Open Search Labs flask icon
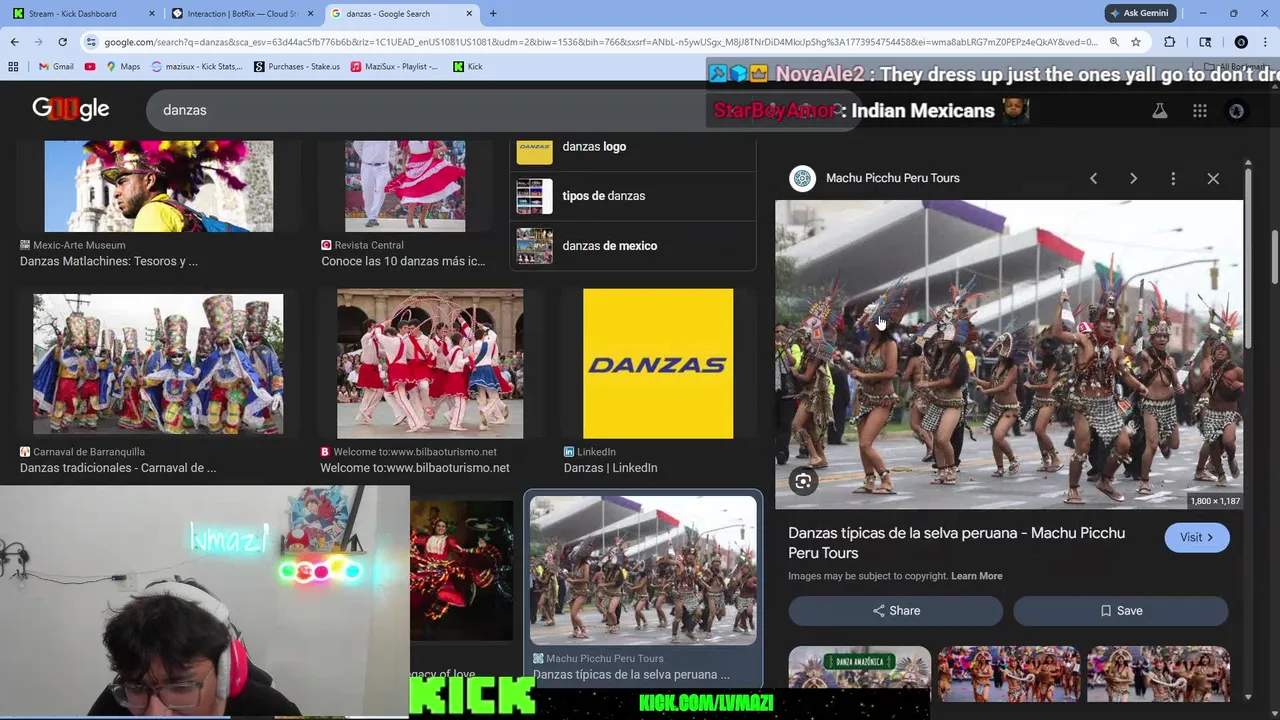Screen dimensions: 1280x720 1160,111
